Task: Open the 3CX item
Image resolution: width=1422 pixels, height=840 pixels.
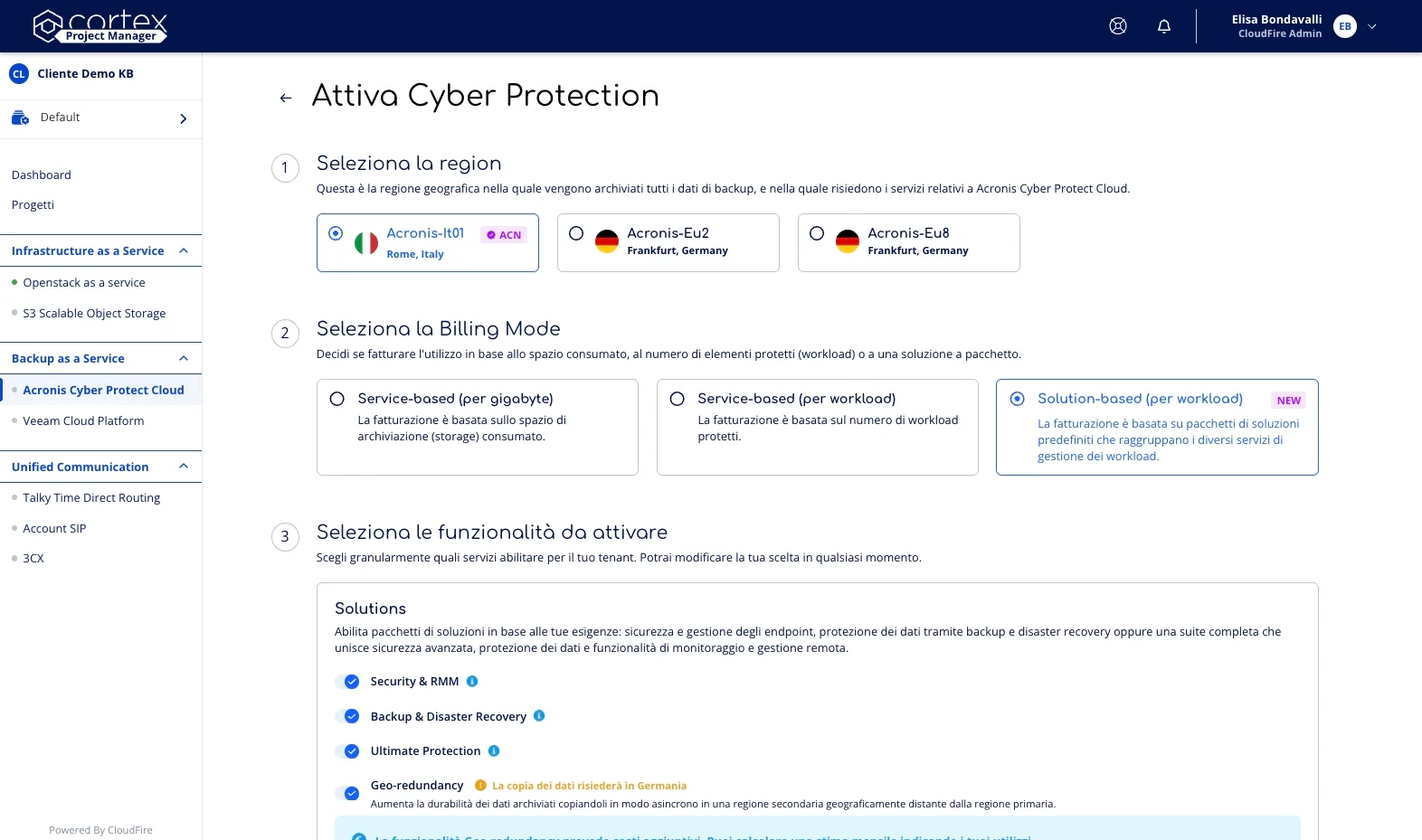Action: click(x=33, y=559)
